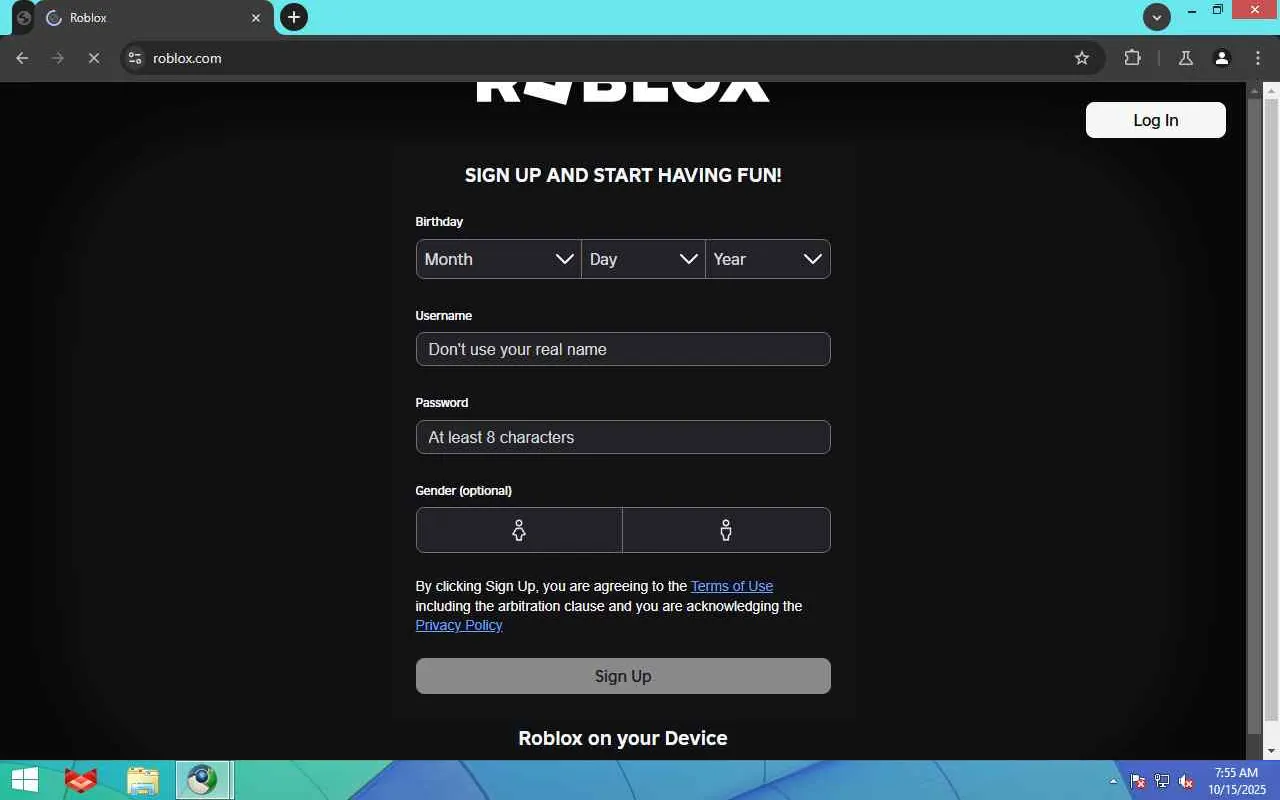Image resolution: width=1280 pixels, height=800 pixels.
Task: Bookmark this page with the star
Action: [x=1082, y=58]
